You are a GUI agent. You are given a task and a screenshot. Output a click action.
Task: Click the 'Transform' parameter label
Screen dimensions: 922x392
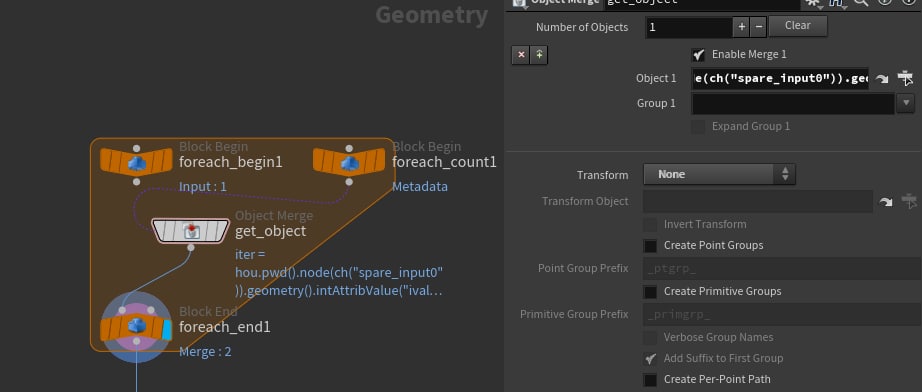(x=602, y=175)
